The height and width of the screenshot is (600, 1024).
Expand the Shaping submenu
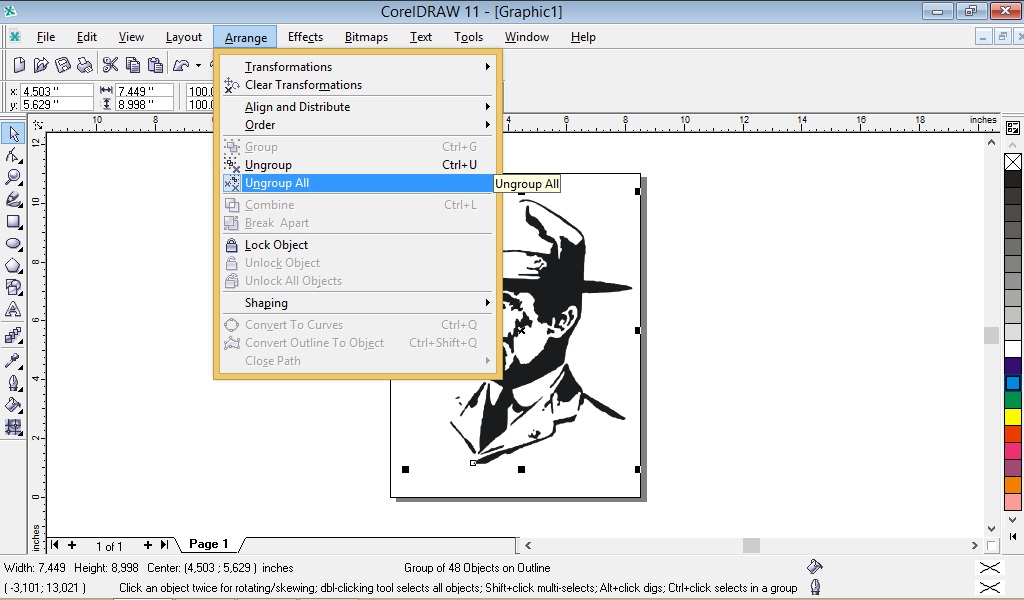pos(357,303)
